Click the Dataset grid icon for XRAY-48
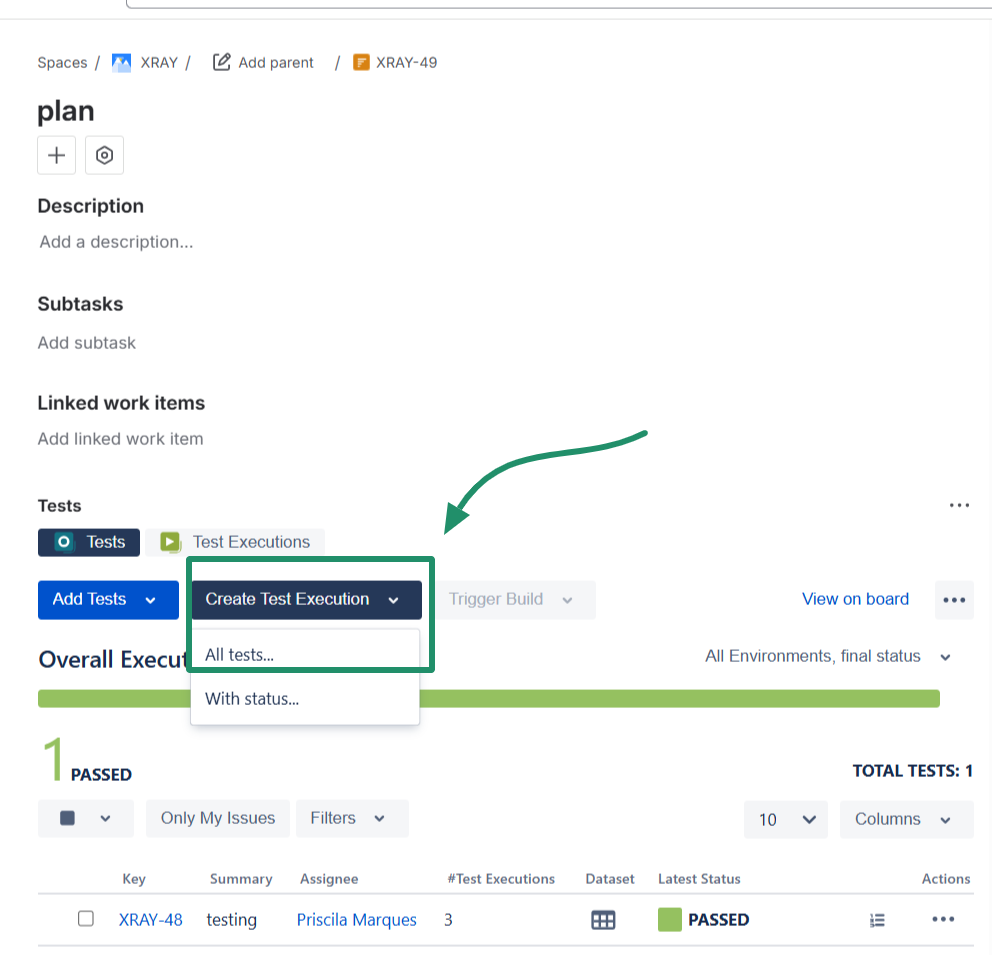This screenshot has width=992, height=955. 603,920
